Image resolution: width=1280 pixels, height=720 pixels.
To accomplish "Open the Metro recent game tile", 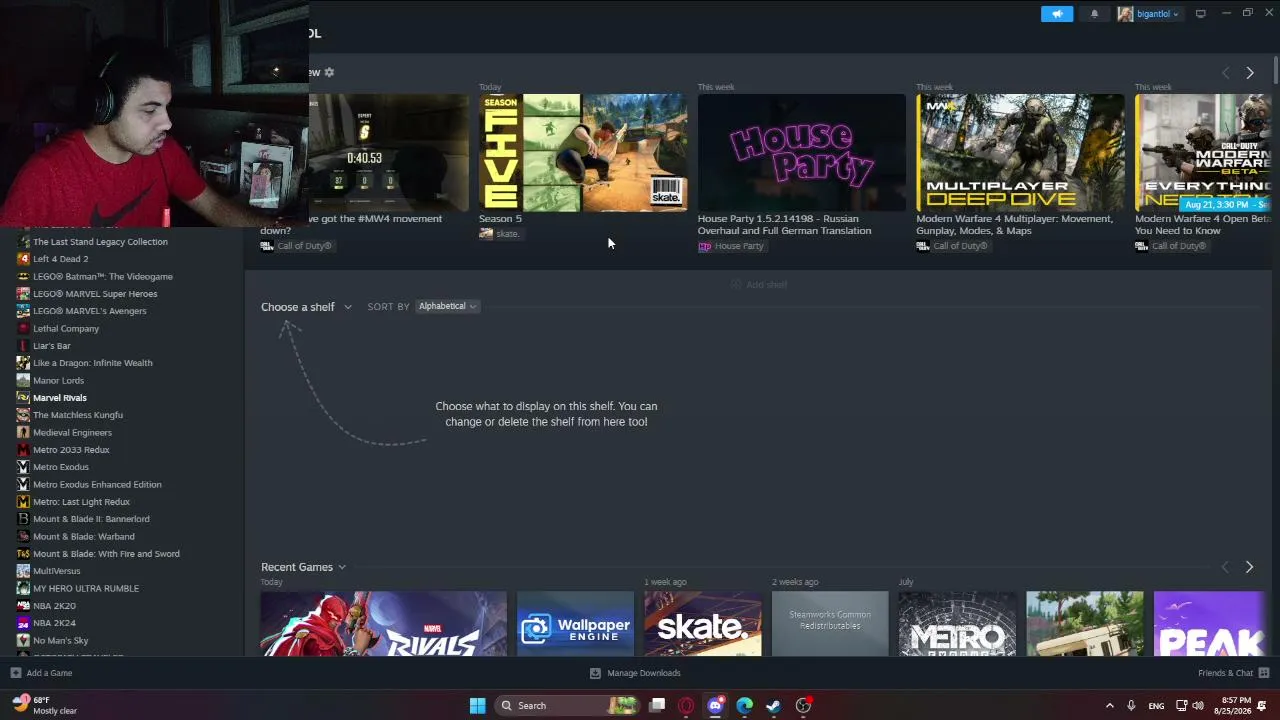I will pyautogui.click(x=957, y=623).
